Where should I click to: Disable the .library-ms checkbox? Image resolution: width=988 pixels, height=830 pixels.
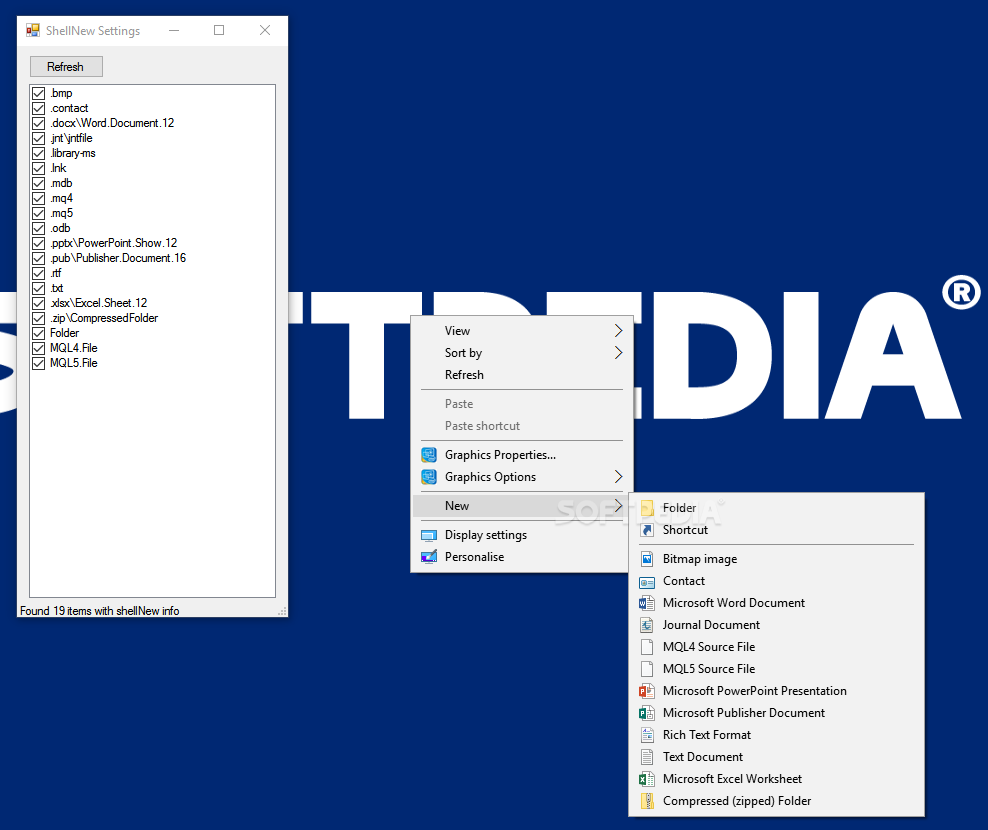[x=38, y=153]
